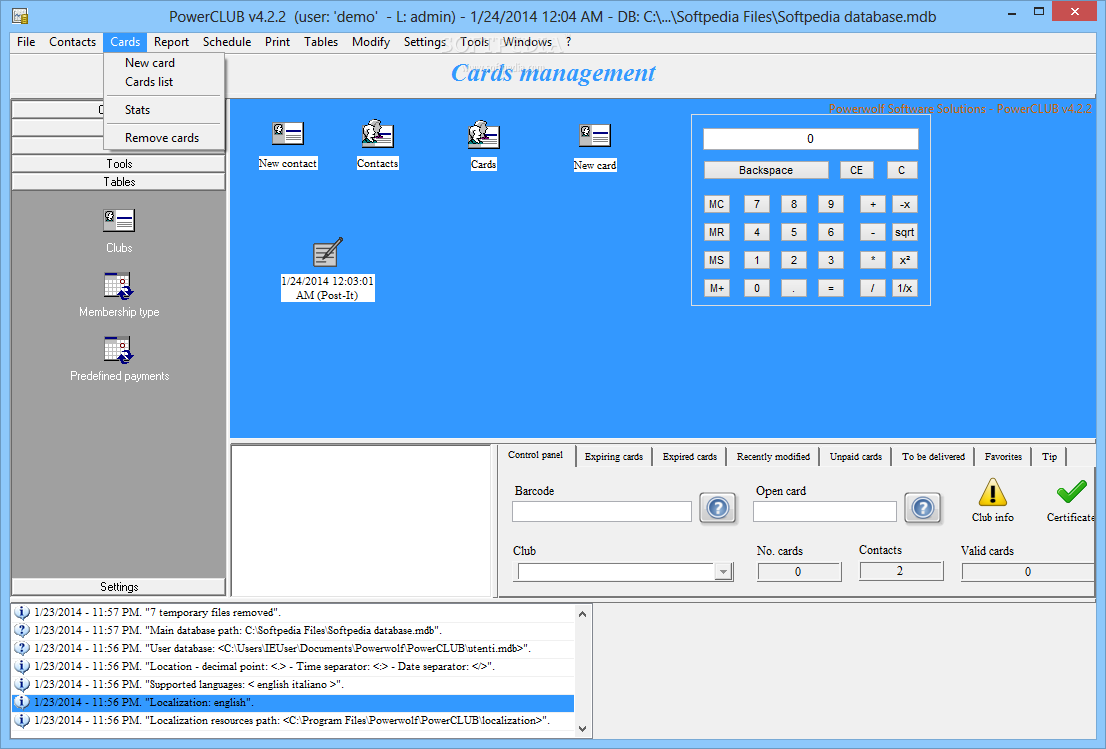This screenshot has height=749, width=1106.
Task: Select the Control panel tab
Action: (535, 455)
